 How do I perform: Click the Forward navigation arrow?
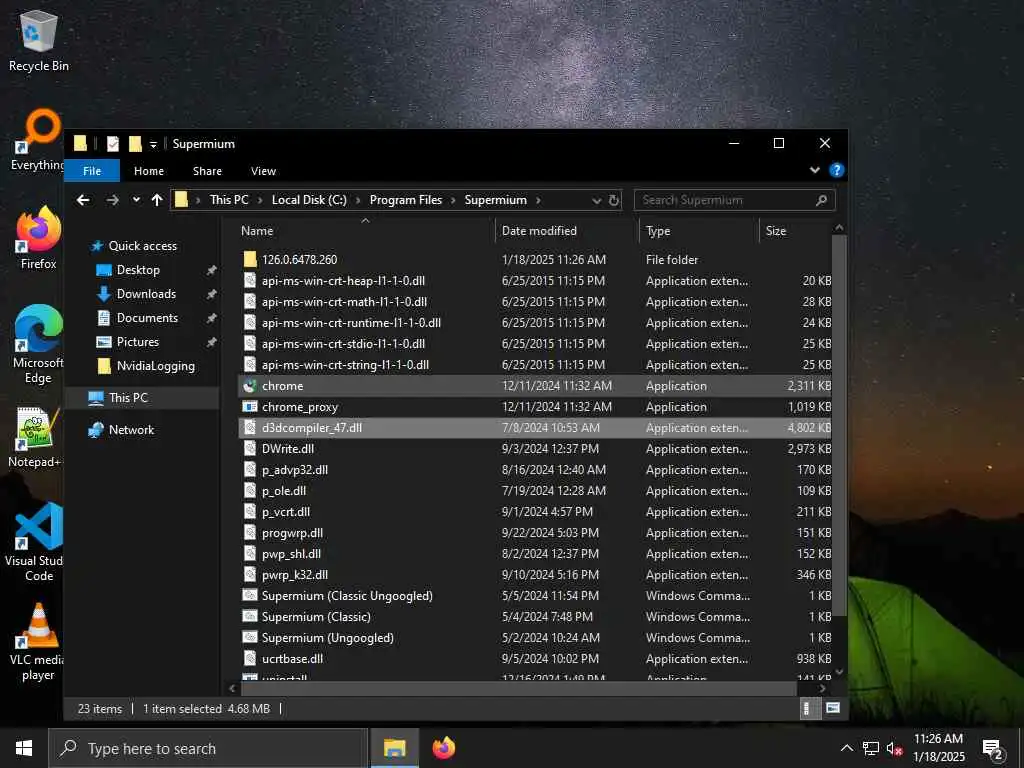112,200
